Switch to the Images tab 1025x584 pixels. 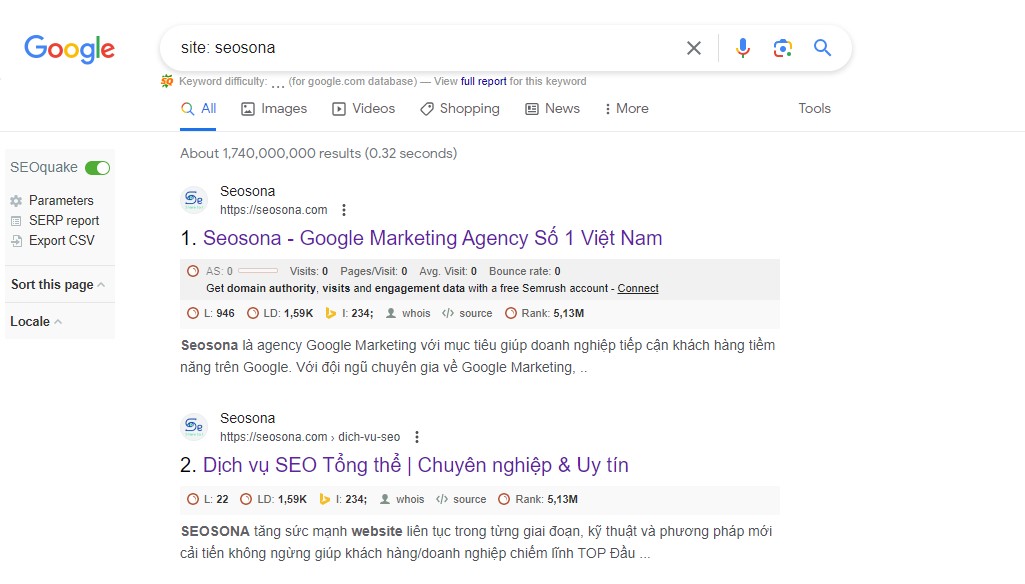274,109
